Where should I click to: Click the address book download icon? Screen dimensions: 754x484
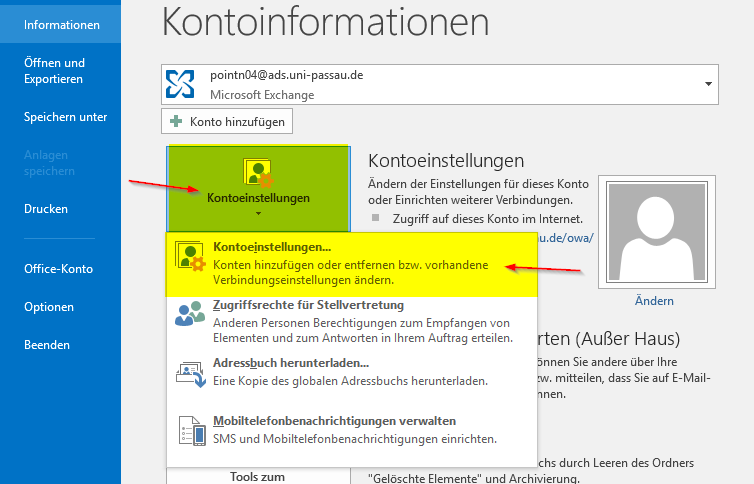[x=190, y=374]
